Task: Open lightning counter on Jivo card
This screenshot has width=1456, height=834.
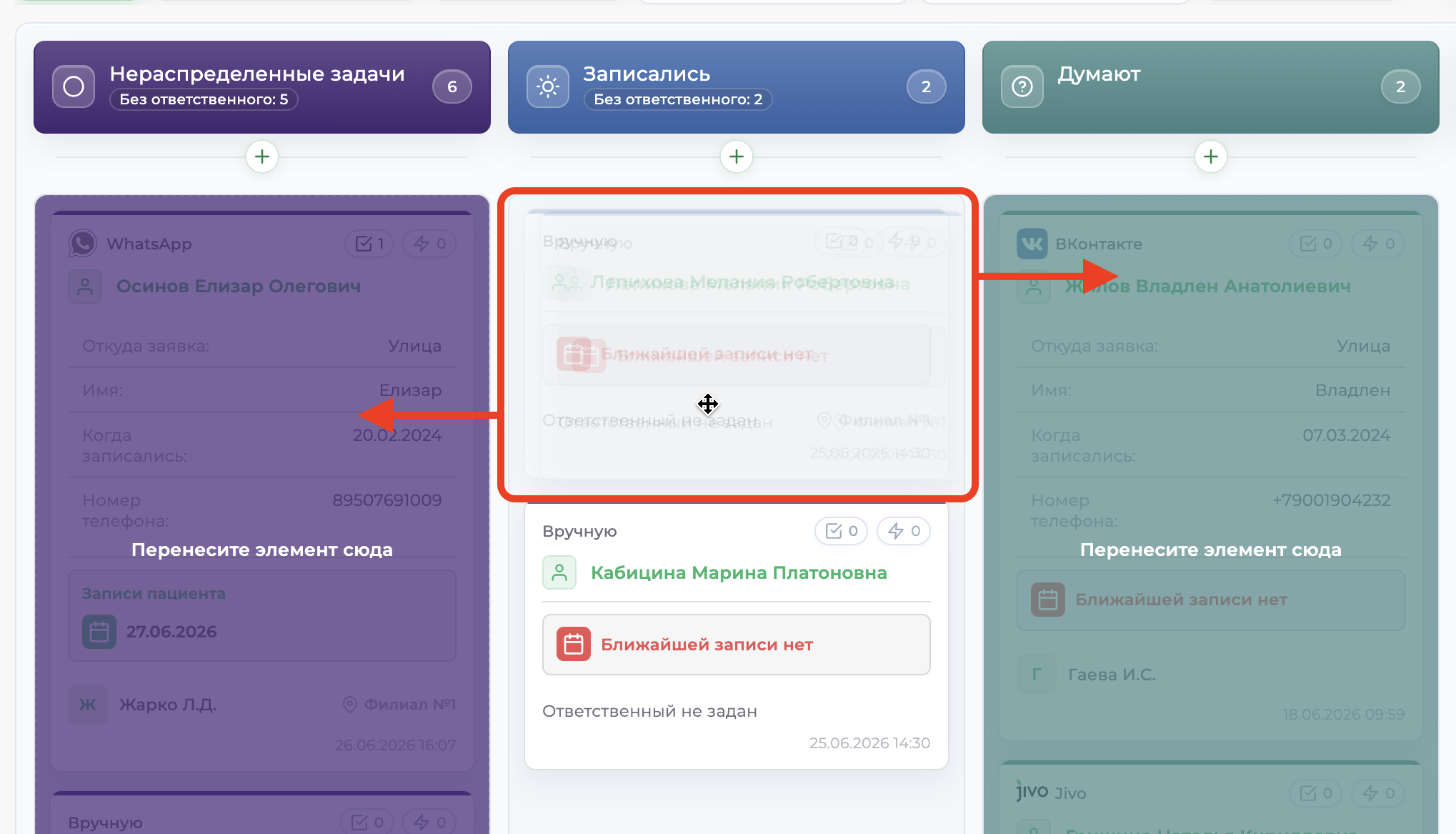Action: point(1378,793)
